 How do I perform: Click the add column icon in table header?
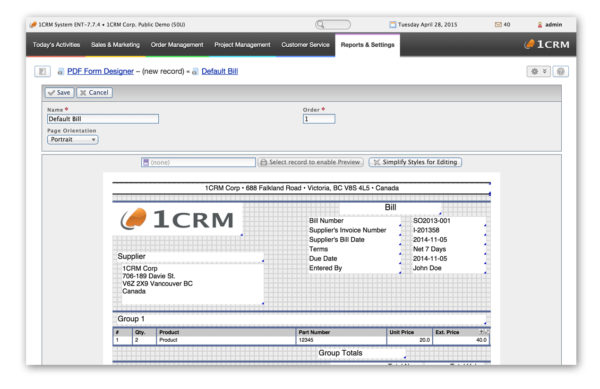(x=481, y=332)
